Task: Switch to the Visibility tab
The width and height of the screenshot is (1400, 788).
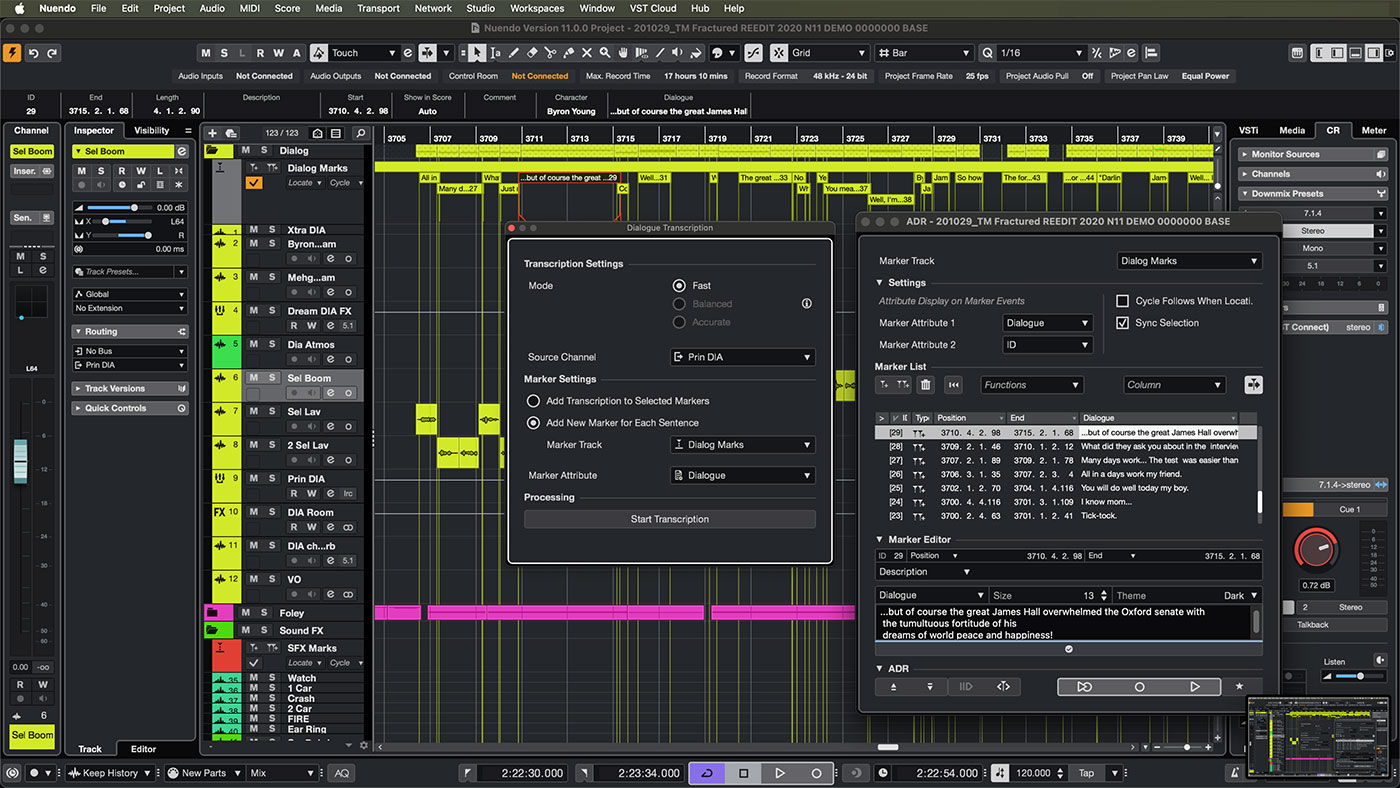Action: click(x=152, y=131)
